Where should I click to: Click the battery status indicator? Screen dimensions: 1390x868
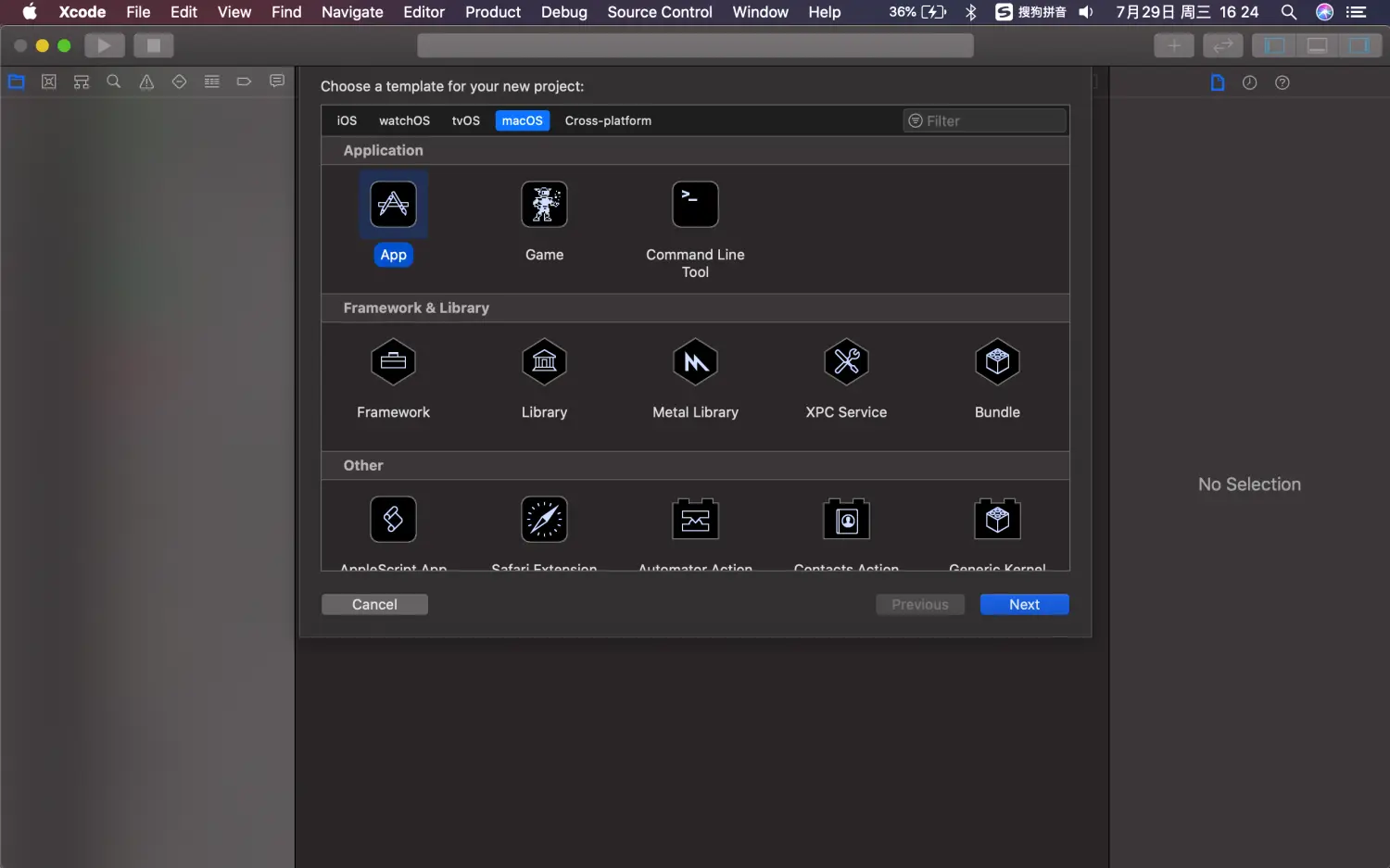tap(917, 12)
